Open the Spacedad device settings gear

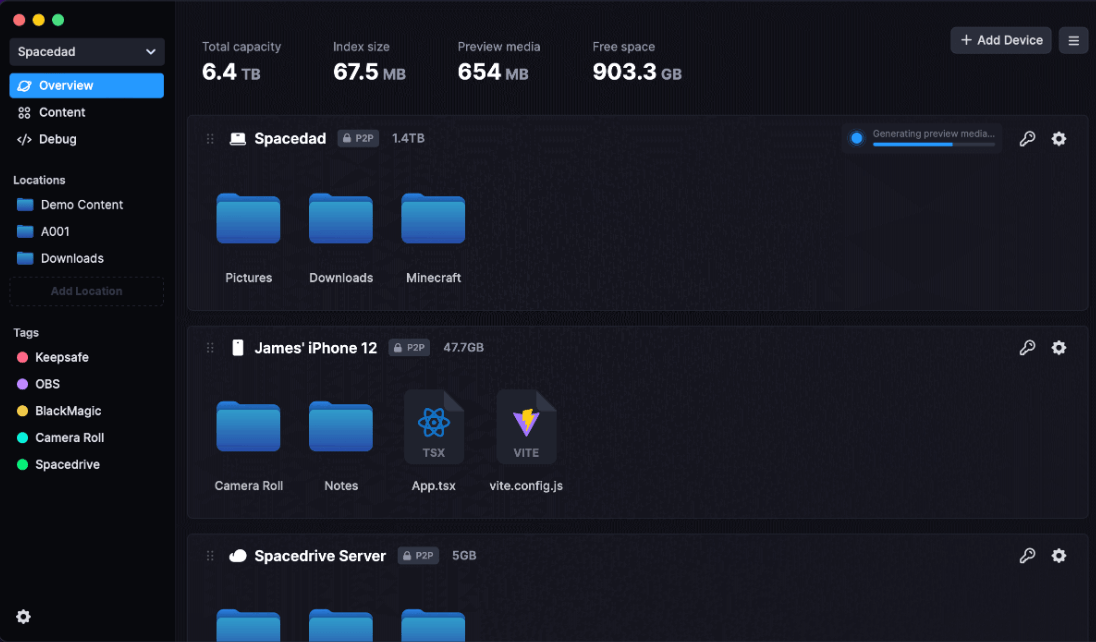point(1059,138)
